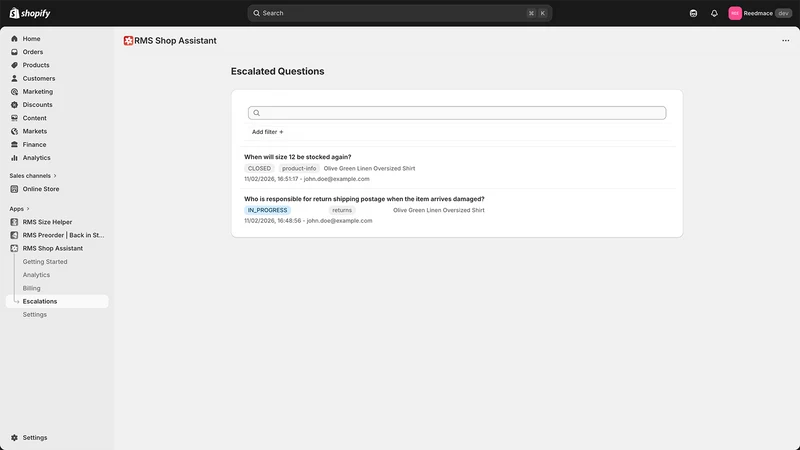This screenshot has width=800, height=450.
Task: Expand the Apps section
Action: [x=20, y=209]
